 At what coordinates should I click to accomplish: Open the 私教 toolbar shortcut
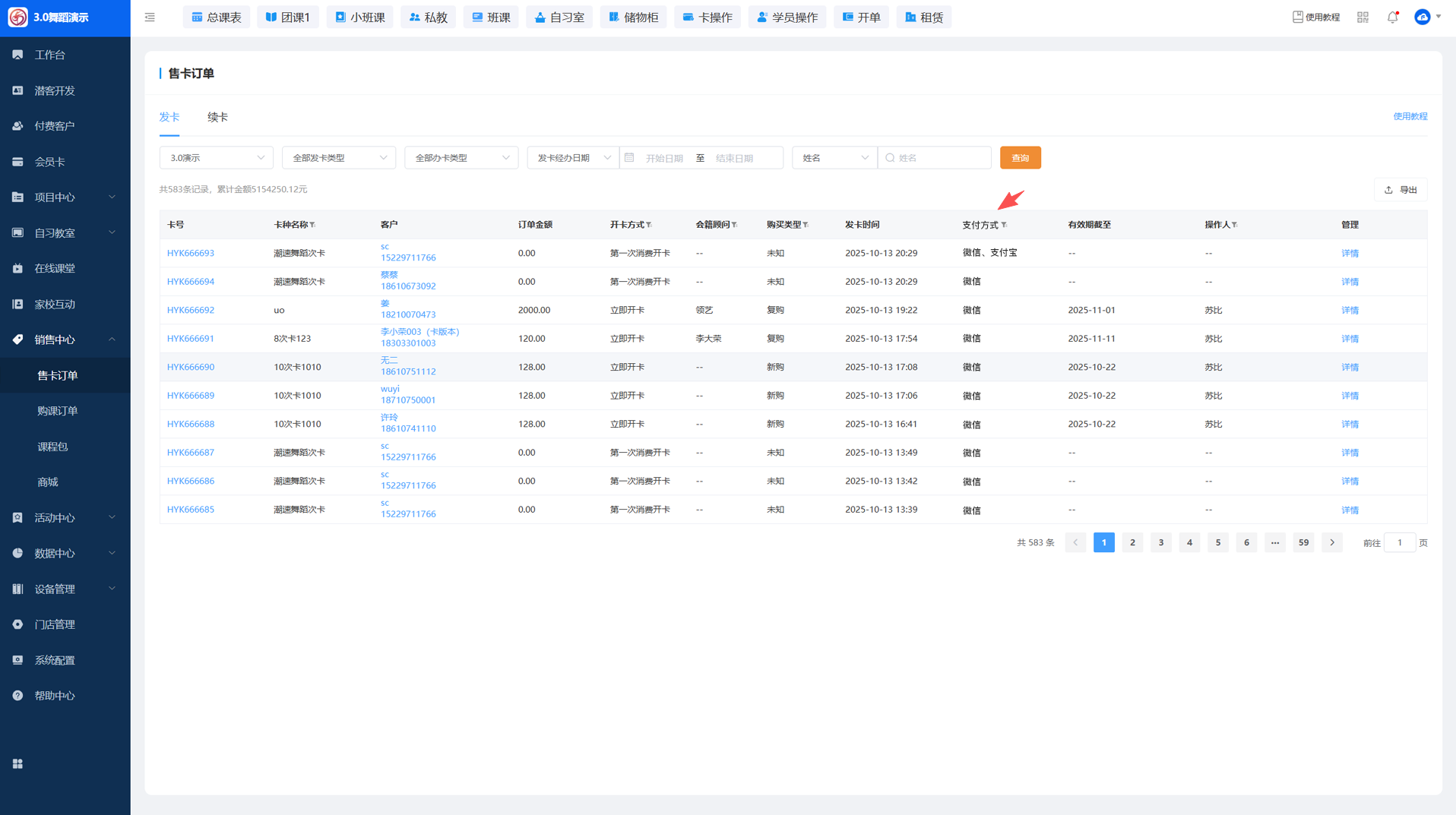(x=428, y=17)
